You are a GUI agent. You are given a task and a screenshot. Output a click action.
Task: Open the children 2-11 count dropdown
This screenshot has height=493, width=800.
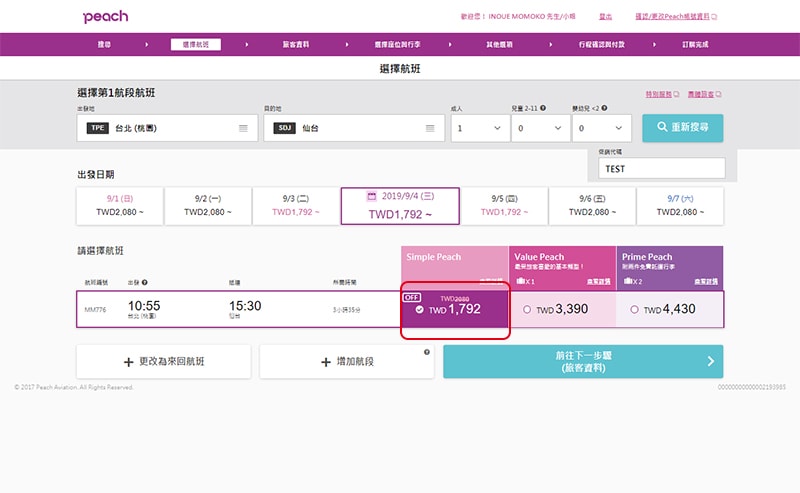541,128
